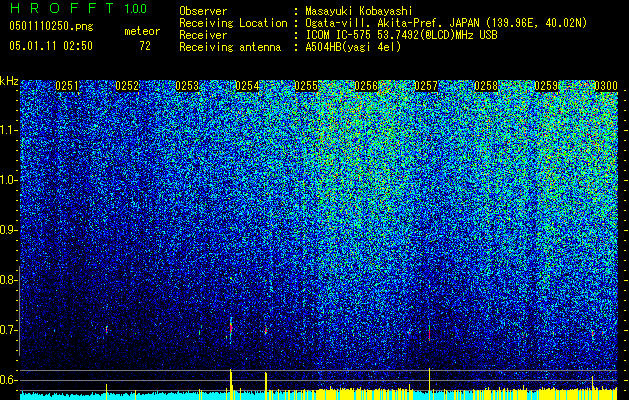629x400 pixels.
Task: Click the 0258 time marker
Action: click(x=486, y=86)
